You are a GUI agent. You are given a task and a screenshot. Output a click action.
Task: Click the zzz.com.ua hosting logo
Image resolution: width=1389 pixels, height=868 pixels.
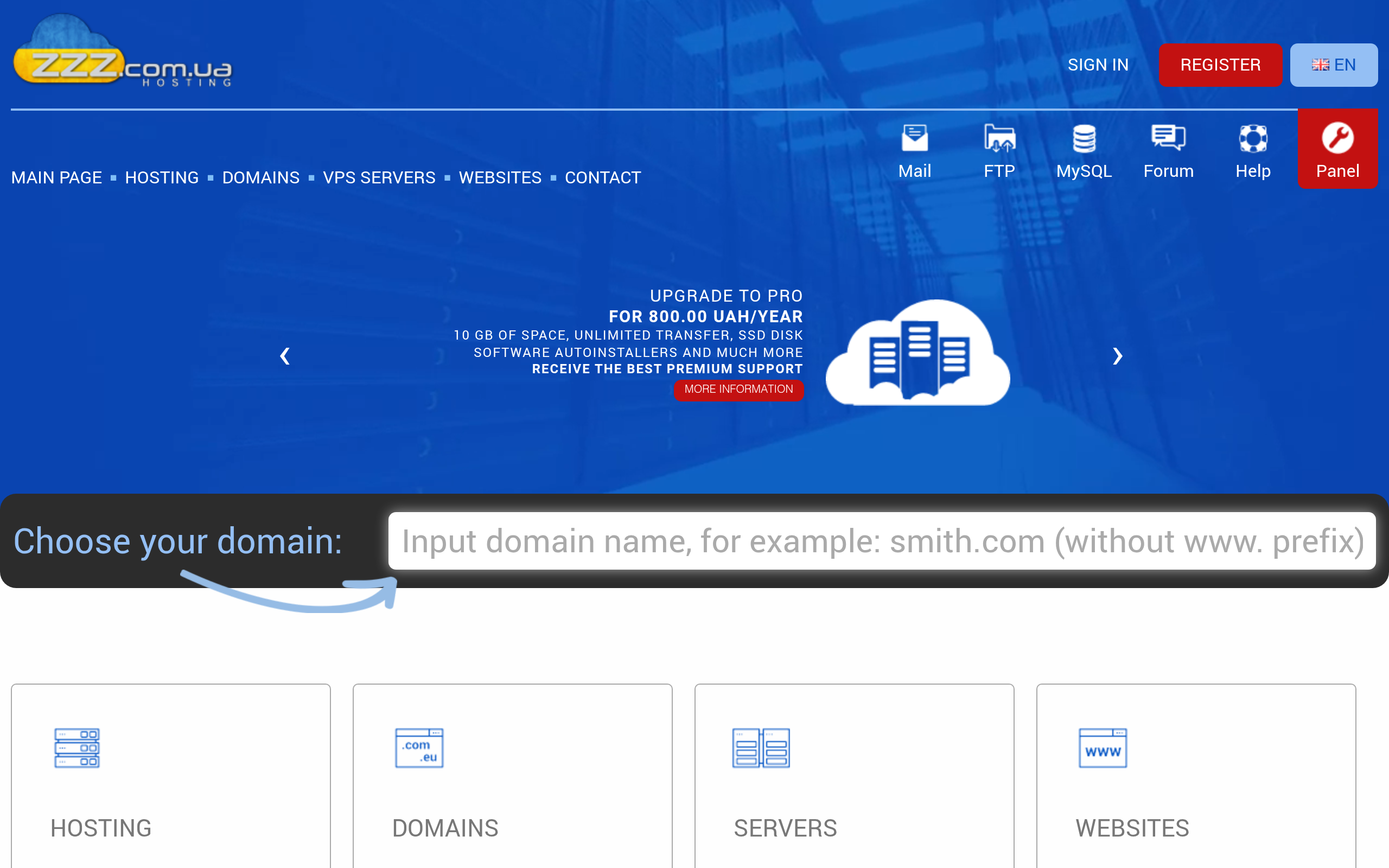coord(122,51)
